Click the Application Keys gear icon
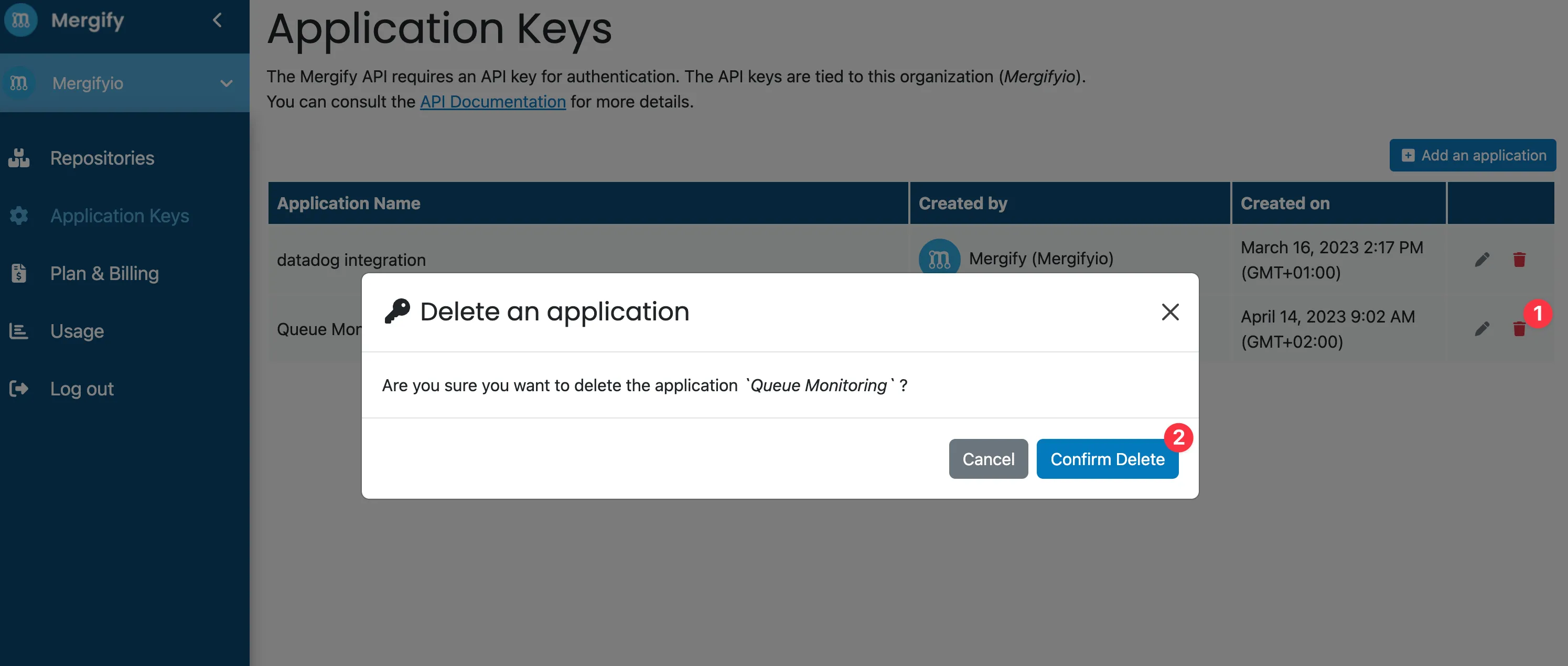This screenshot has height=666, width=1568. point(19,216)
